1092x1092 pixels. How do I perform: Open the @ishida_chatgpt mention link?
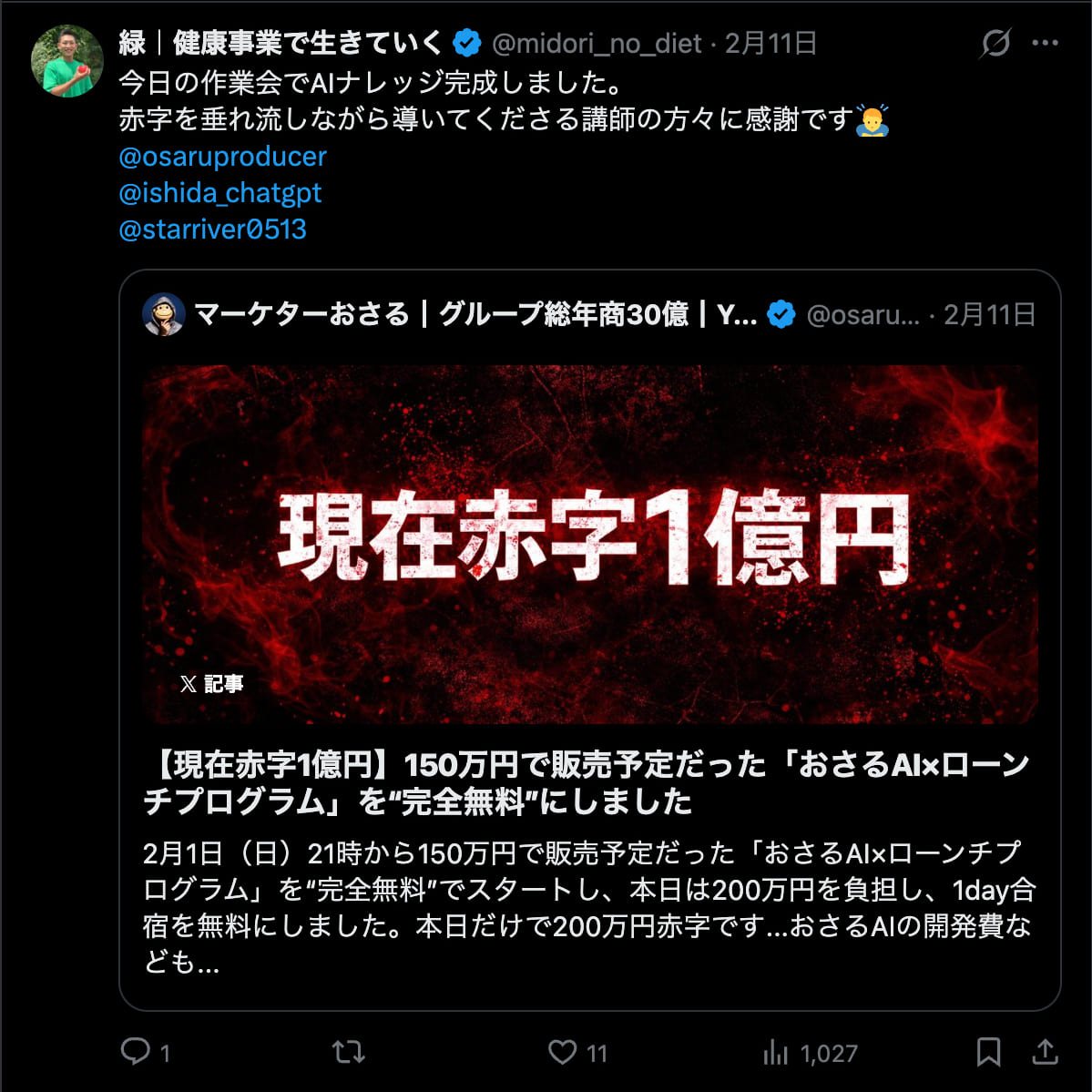[x=220, y=193]
